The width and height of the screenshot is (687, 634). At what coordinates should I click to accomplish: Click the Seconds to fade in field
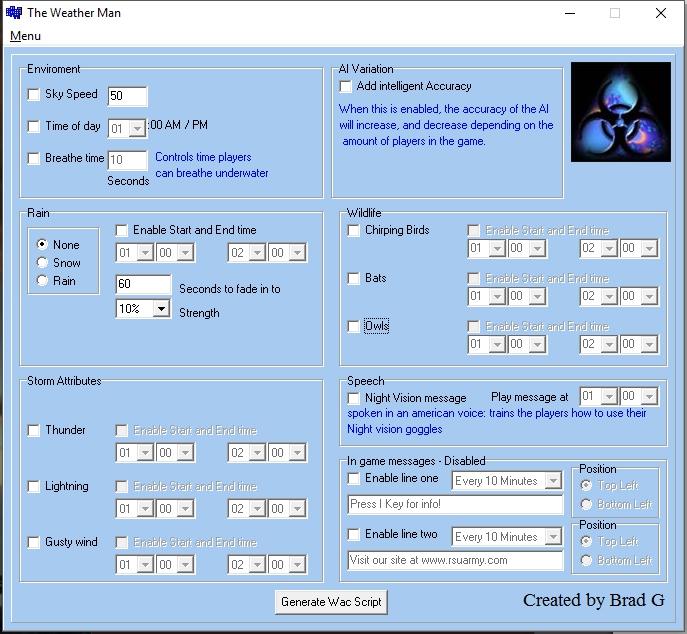click(x=143, y=284)
